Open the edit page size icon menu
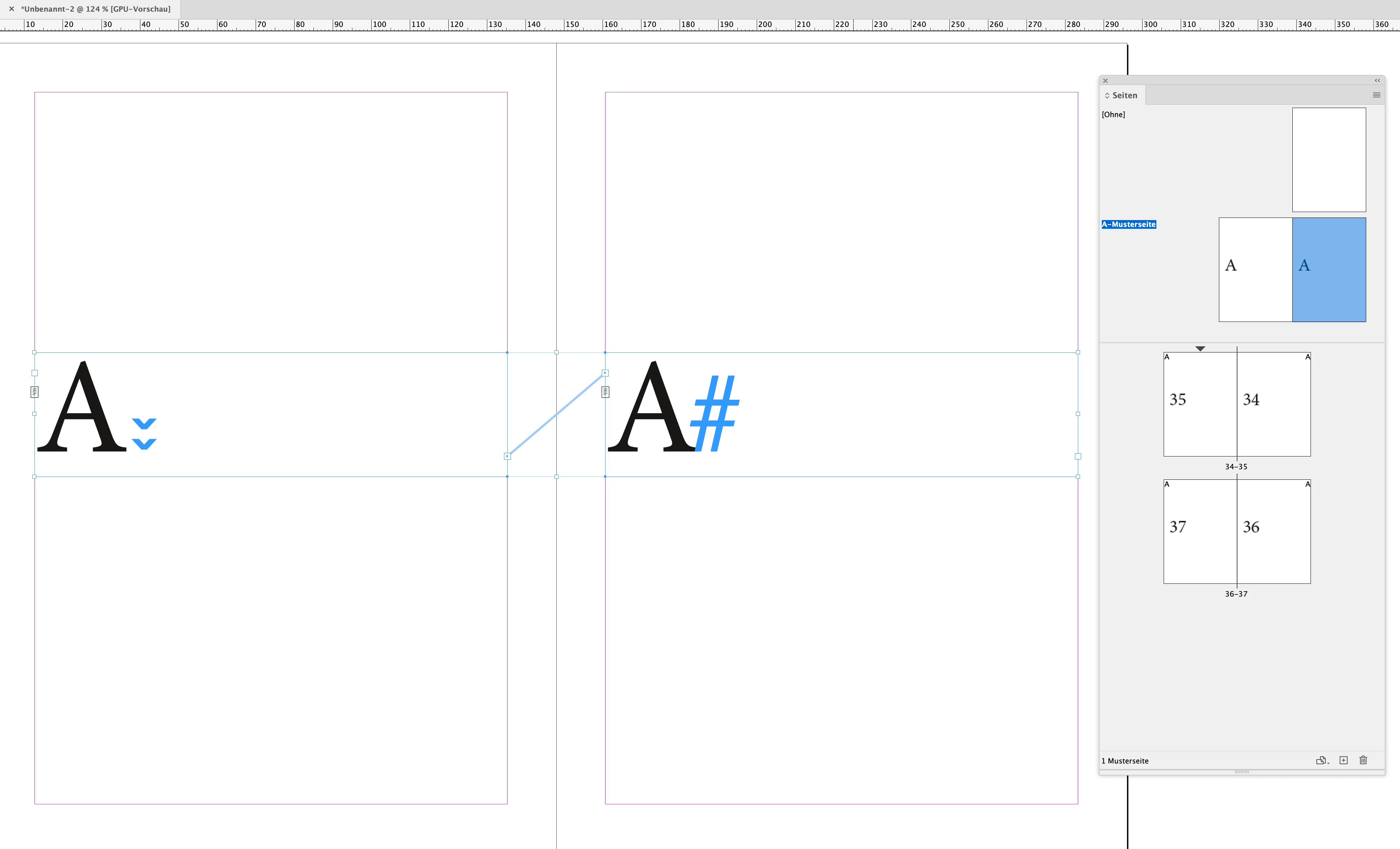Viewport: 1400px width, 849px height. [1322, 760]
